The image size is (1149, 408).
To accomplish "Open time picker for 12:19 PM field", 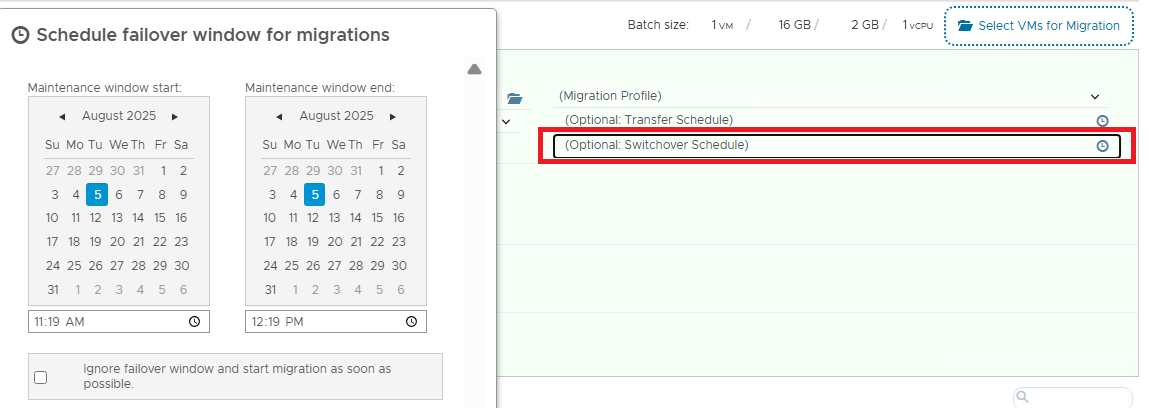I will point(411,322).
